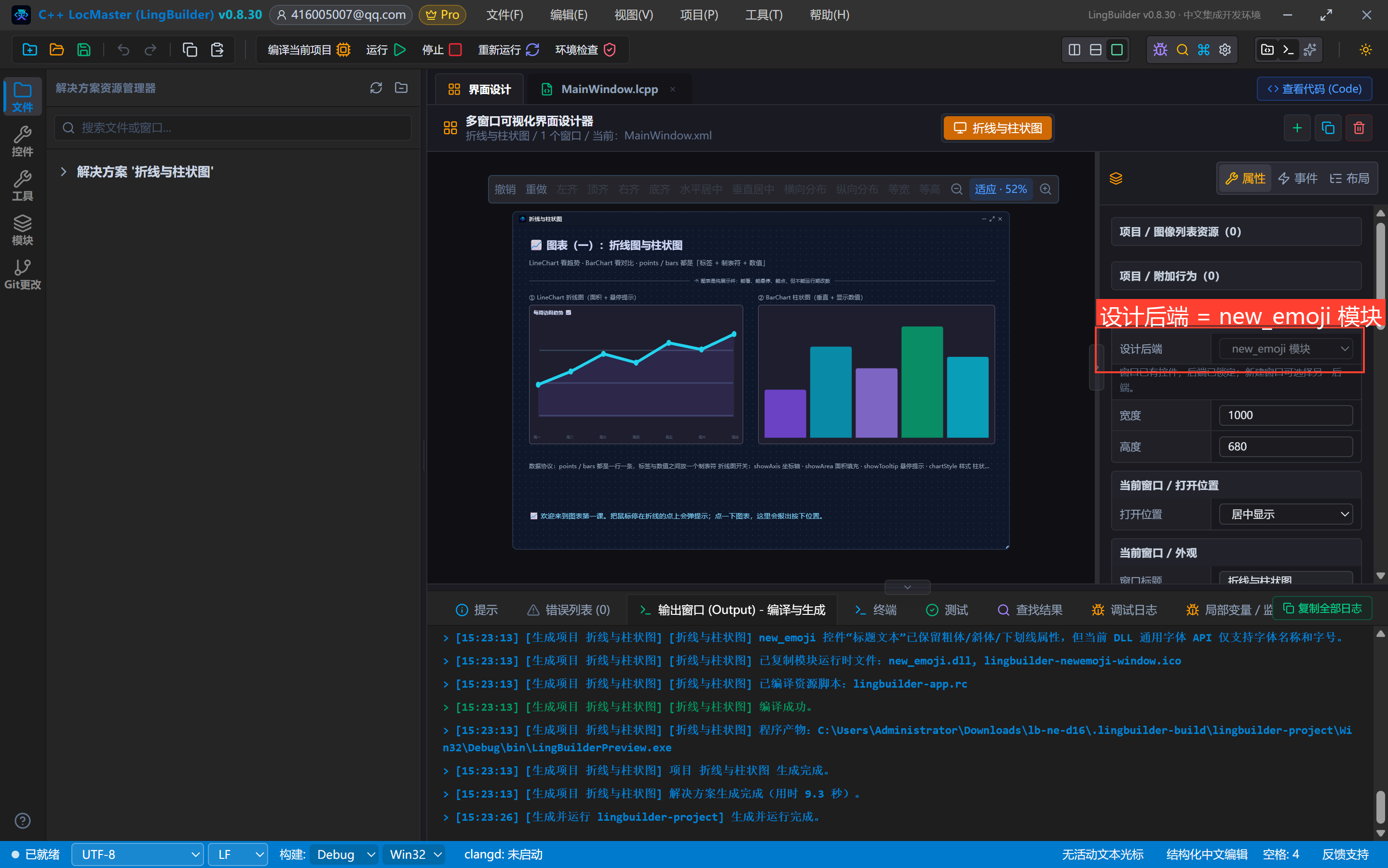Click the AI sparkle icon in the top toolbar
Image resolution: width=1388 pixels, height=868 pixels.
tap(1310, 50)
